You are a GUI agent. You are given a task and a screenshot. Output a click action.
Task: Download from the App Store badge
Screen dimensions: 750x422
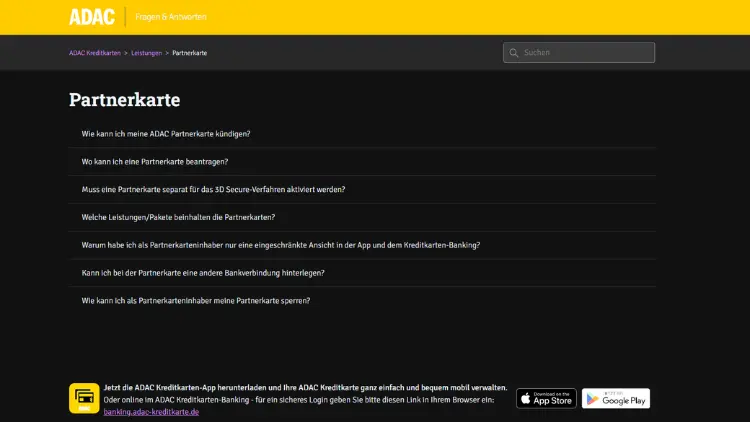546,398
